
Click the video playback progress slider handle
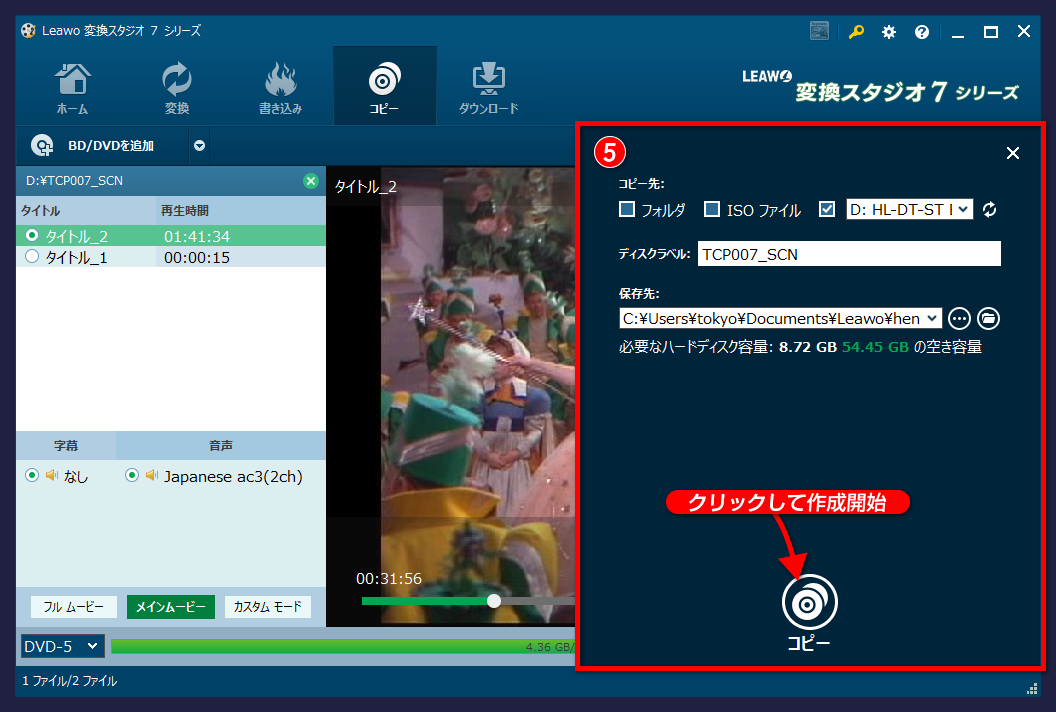[x=494, y=601]
